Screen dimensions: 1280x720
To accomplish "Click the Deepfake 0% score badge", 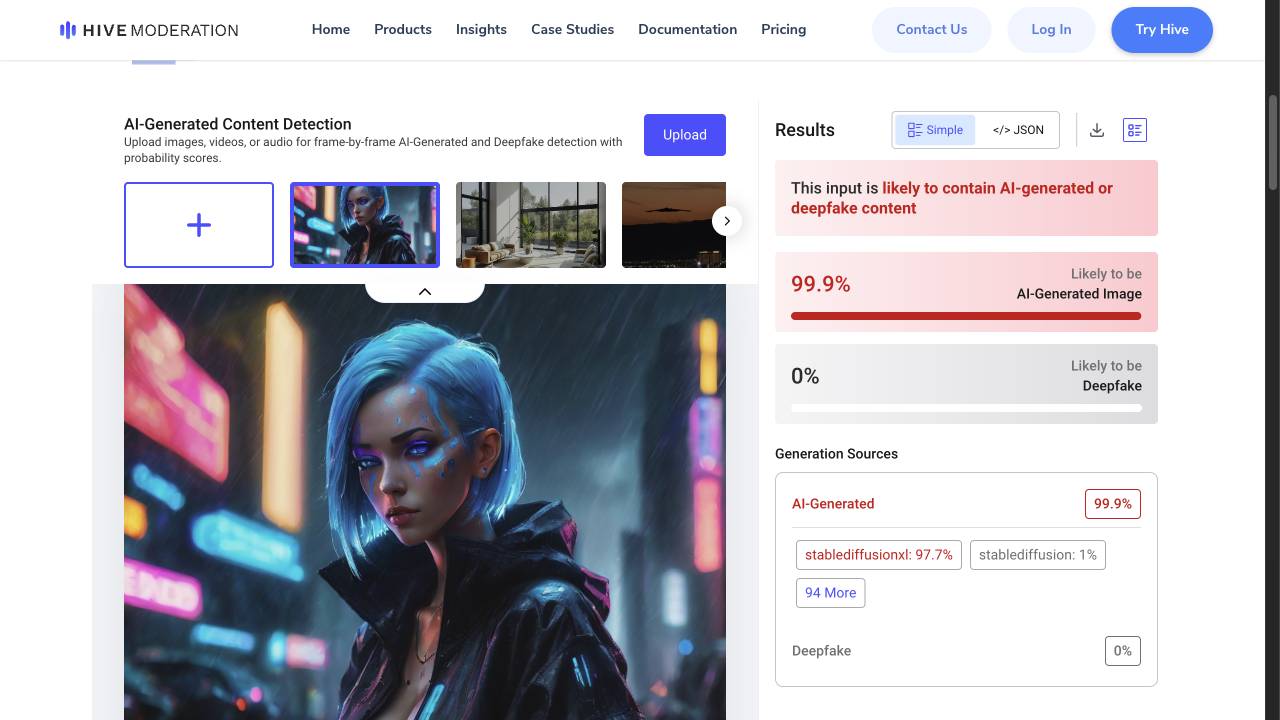I will click(x=1123, y=651).
